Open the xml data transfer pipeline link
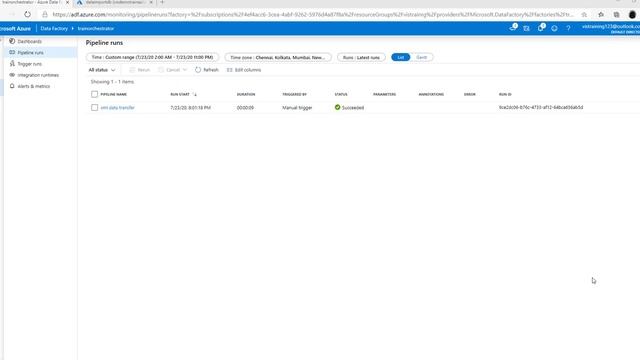Viewport: 640px width, 360px height. 117,107
